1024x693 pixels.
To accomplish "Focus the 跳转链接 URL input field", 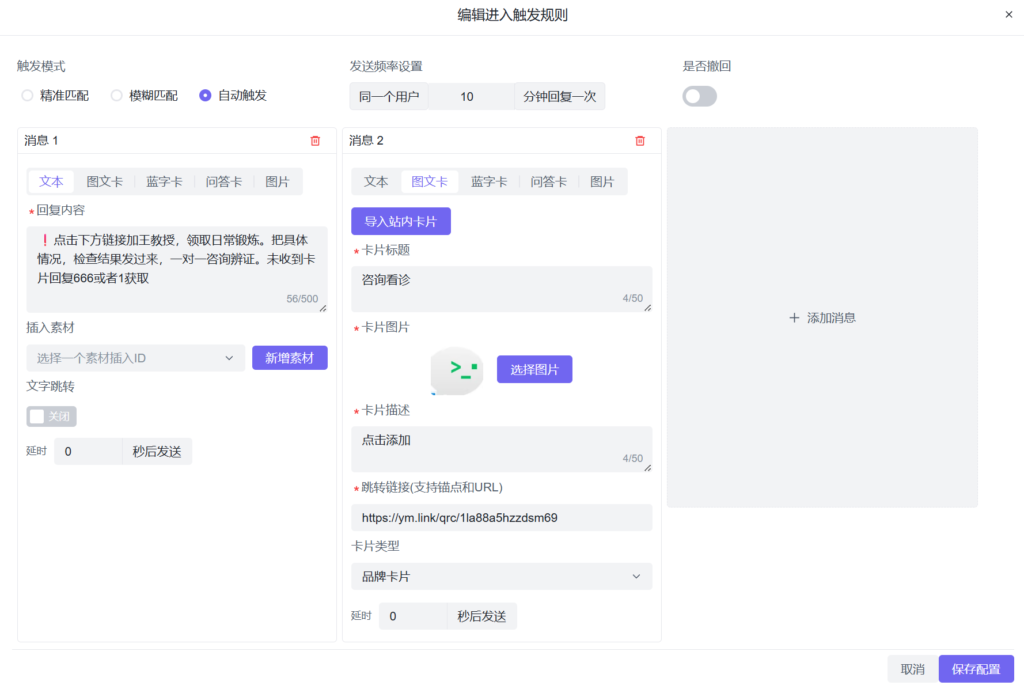I will (501, 518).
